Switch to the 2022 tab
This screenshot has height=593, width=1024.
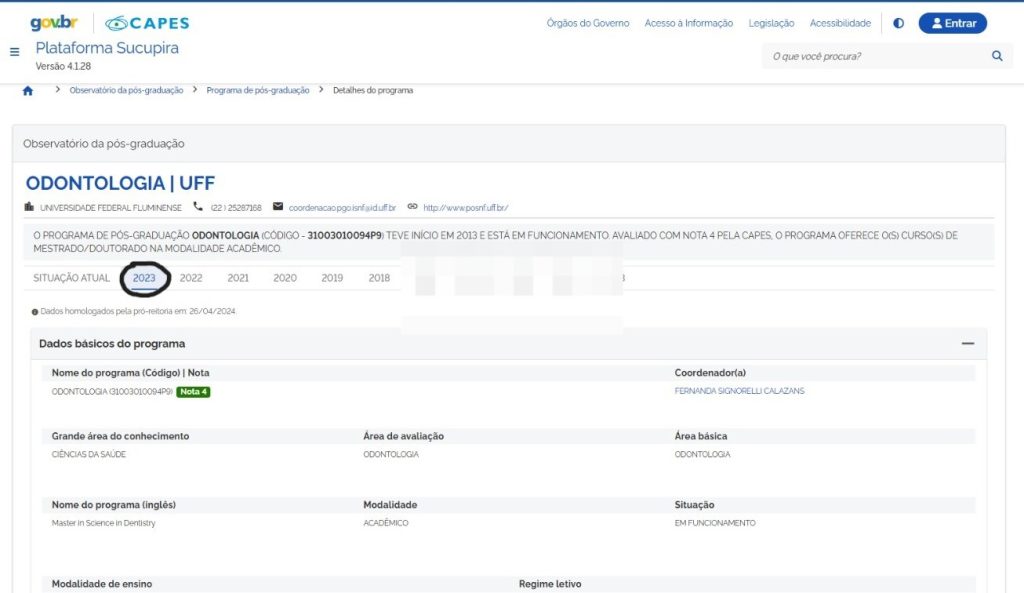click(x=191, y=278)
